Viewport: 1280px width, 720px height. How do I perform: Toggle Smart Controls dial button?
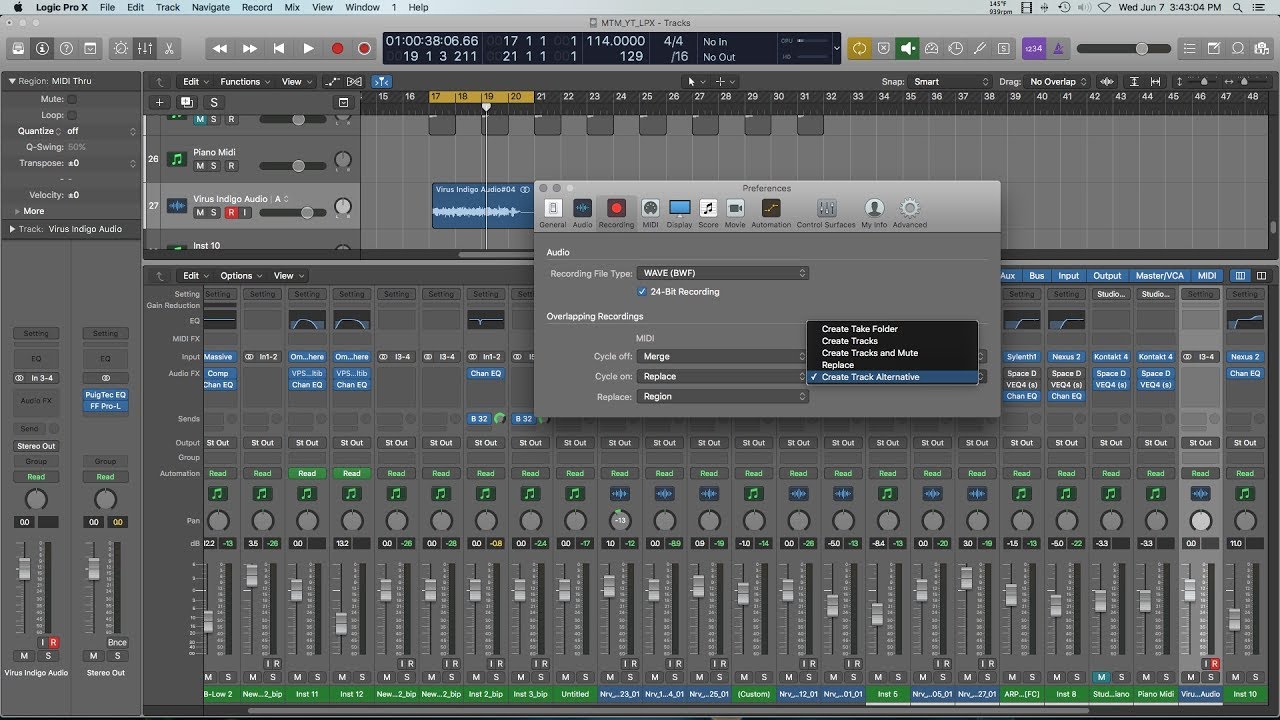pos(121,48)
